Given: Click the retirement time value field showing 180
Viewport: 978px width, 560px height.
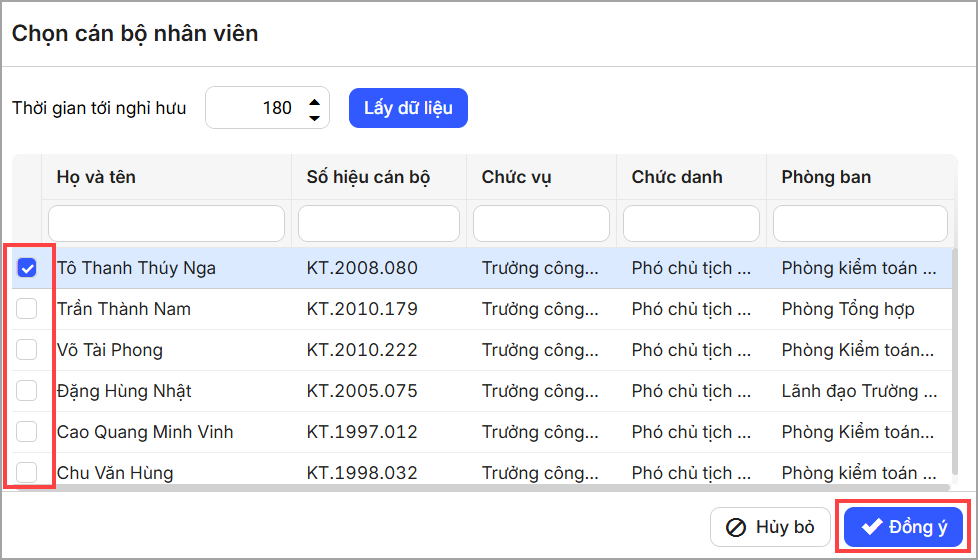Looking at the screenshot, I should click(x=255, y=108).
